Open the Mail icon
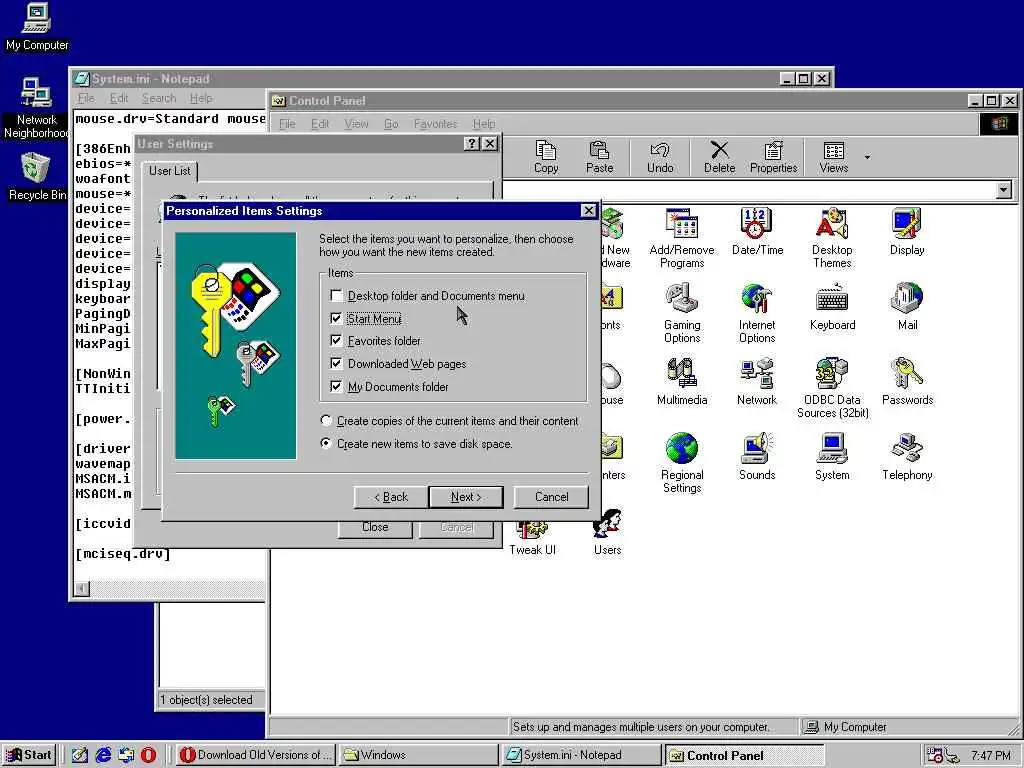The height and width of the screenshot is (768, 1024). 907,307
